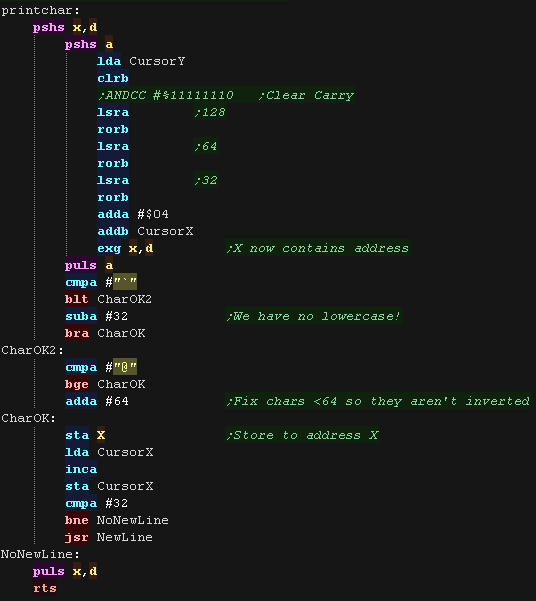Viewport: 536px width, 601px height.
Task: Click the CharOK2: label
Action: (x=32, y=350)
